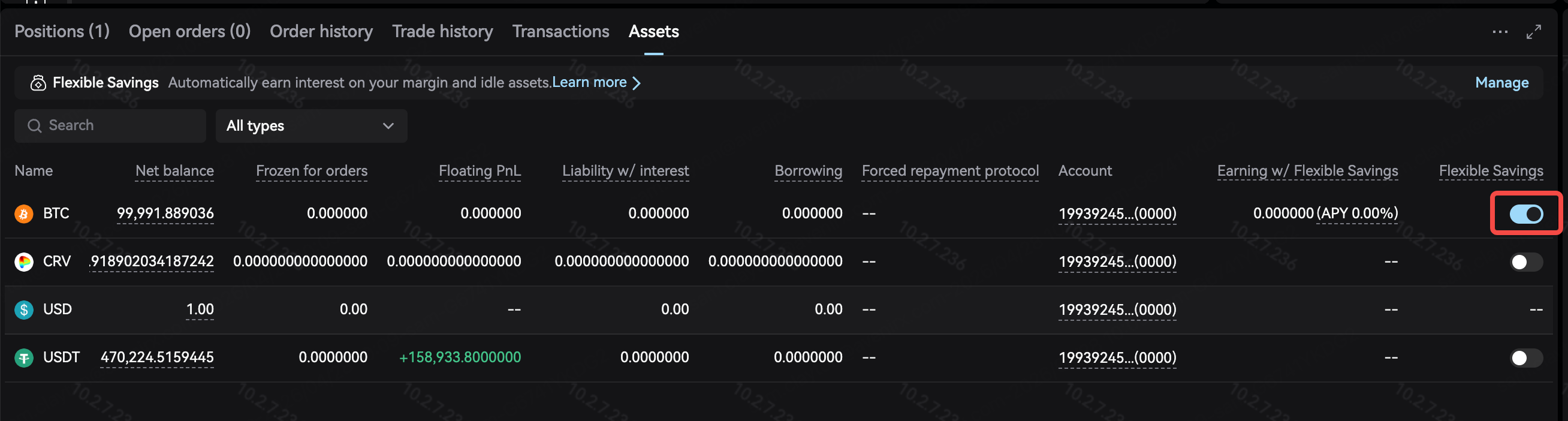Viewport: 1568px width, 421px height.
Task: Switch to the Positions (1) tab
Action: (x=62, y=32)
